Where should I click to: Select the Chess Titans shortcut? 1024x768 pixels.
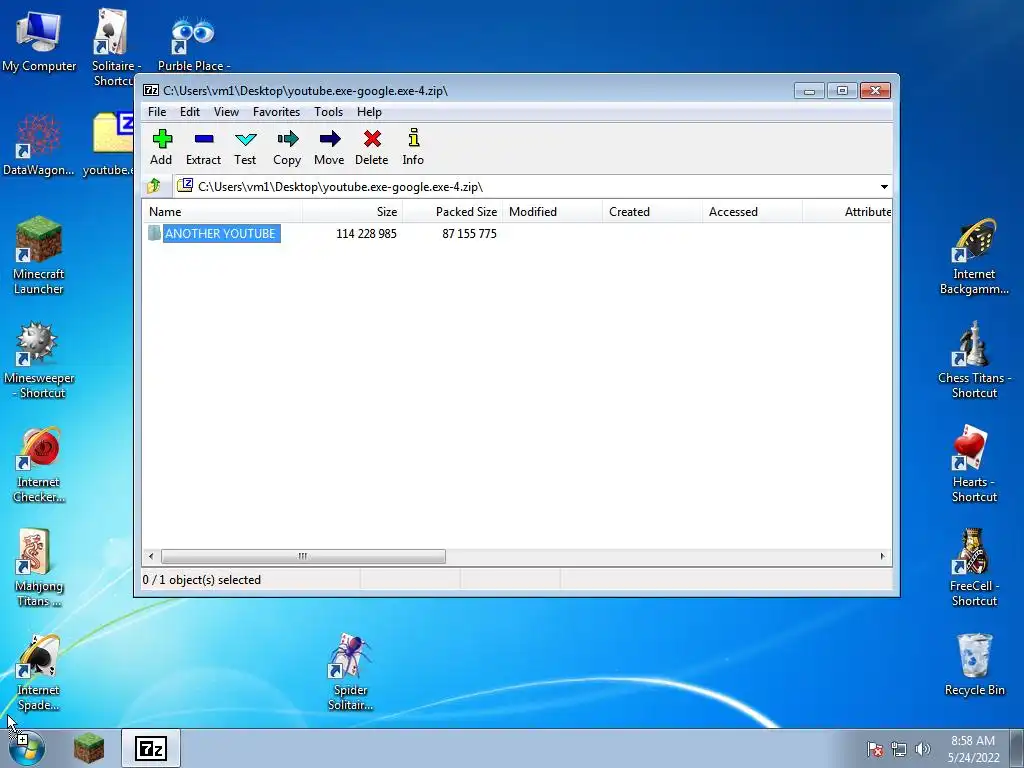[x=974, y=360]
